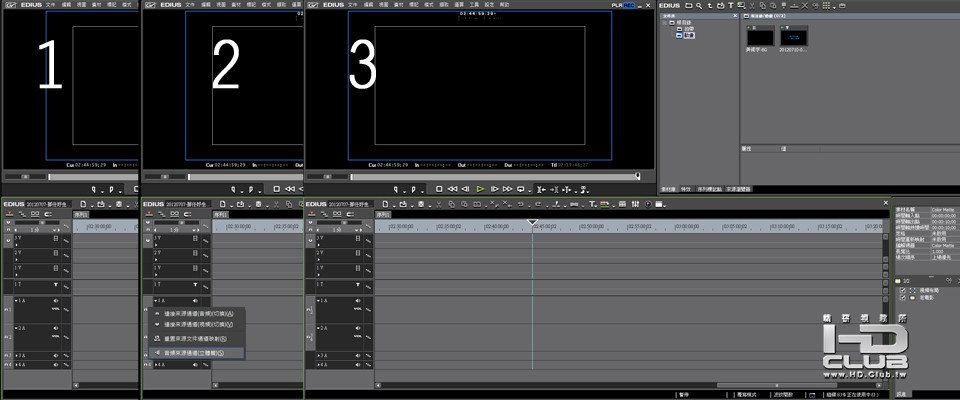Open 工具 menu in window 3
The width and height of the screenshot is (960, 400).
click(474, 5)
